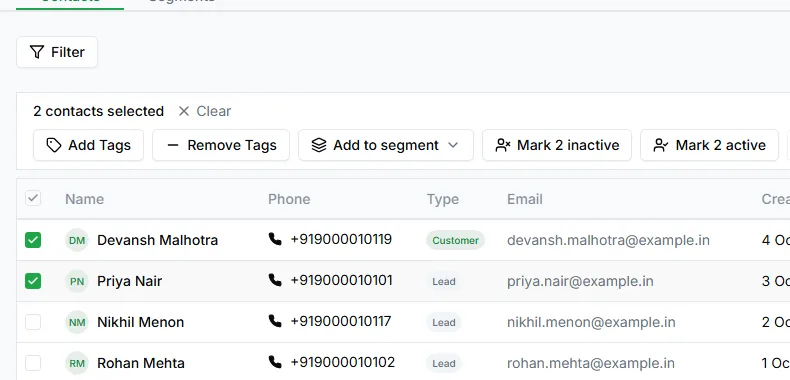Open contact Priya Nair
Screen dimensions: 790x380
pyautogui.click(x=129, y=281)
